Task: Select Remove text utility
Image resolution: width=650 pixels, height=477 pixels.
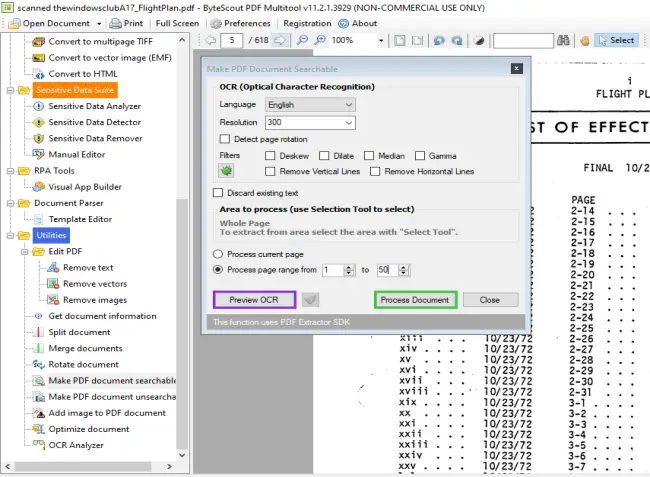Action: tap(88, 268)
